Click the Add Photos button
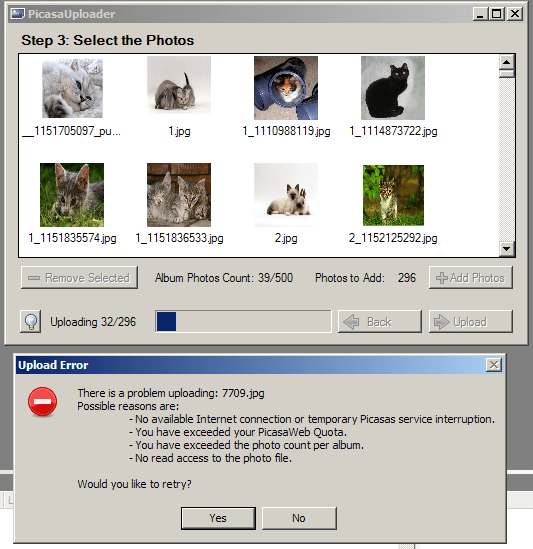 471,278
